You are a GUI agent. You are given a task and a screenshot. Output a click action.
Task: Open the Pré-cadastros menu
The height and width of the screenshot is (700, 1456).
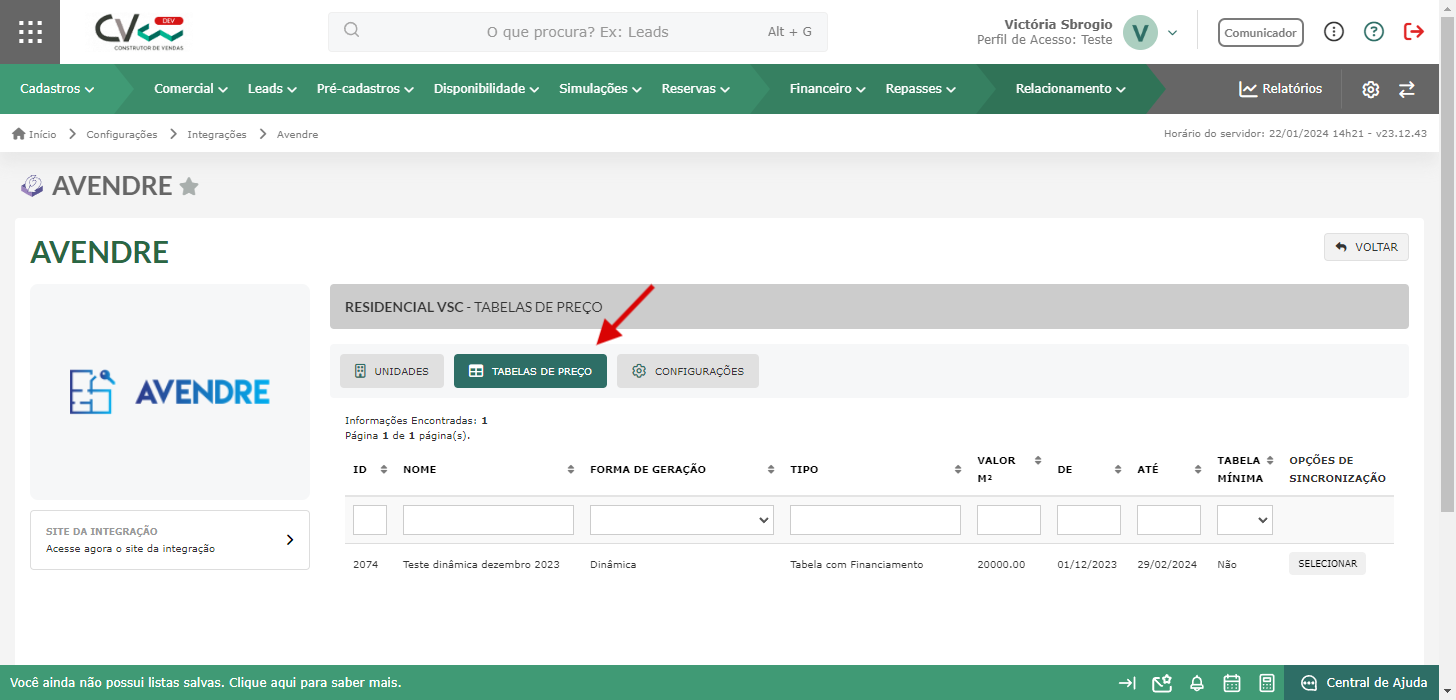click(365, 89)
